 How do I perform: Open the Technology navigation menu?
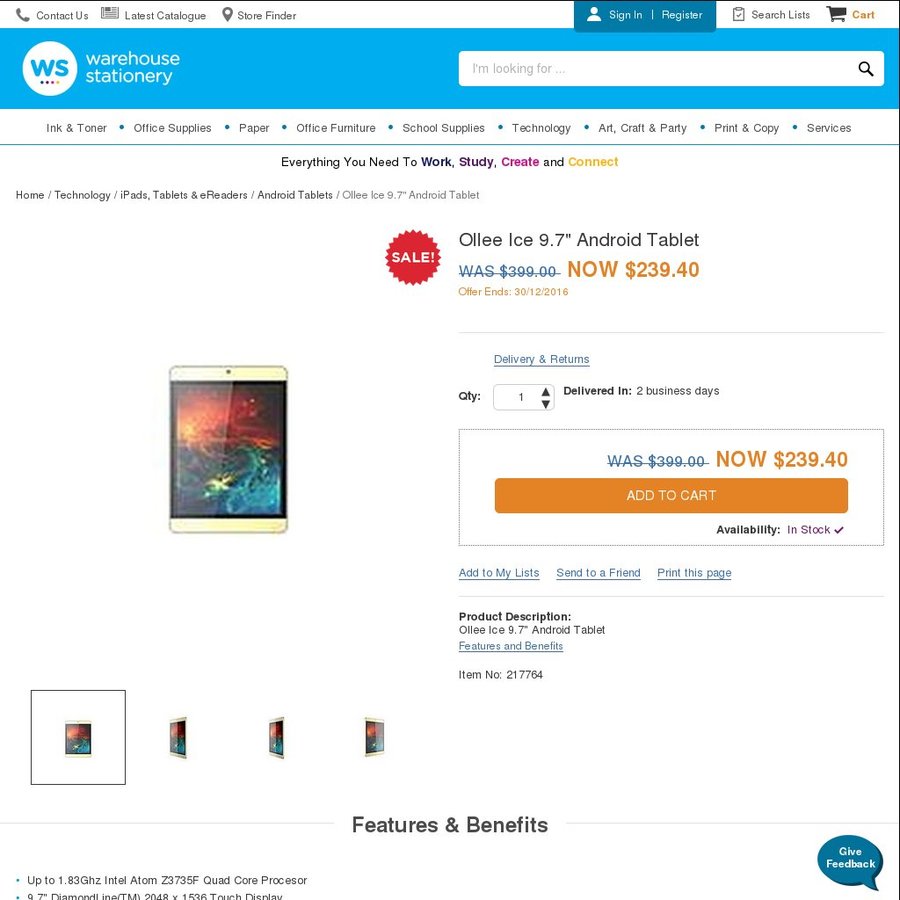541,128
